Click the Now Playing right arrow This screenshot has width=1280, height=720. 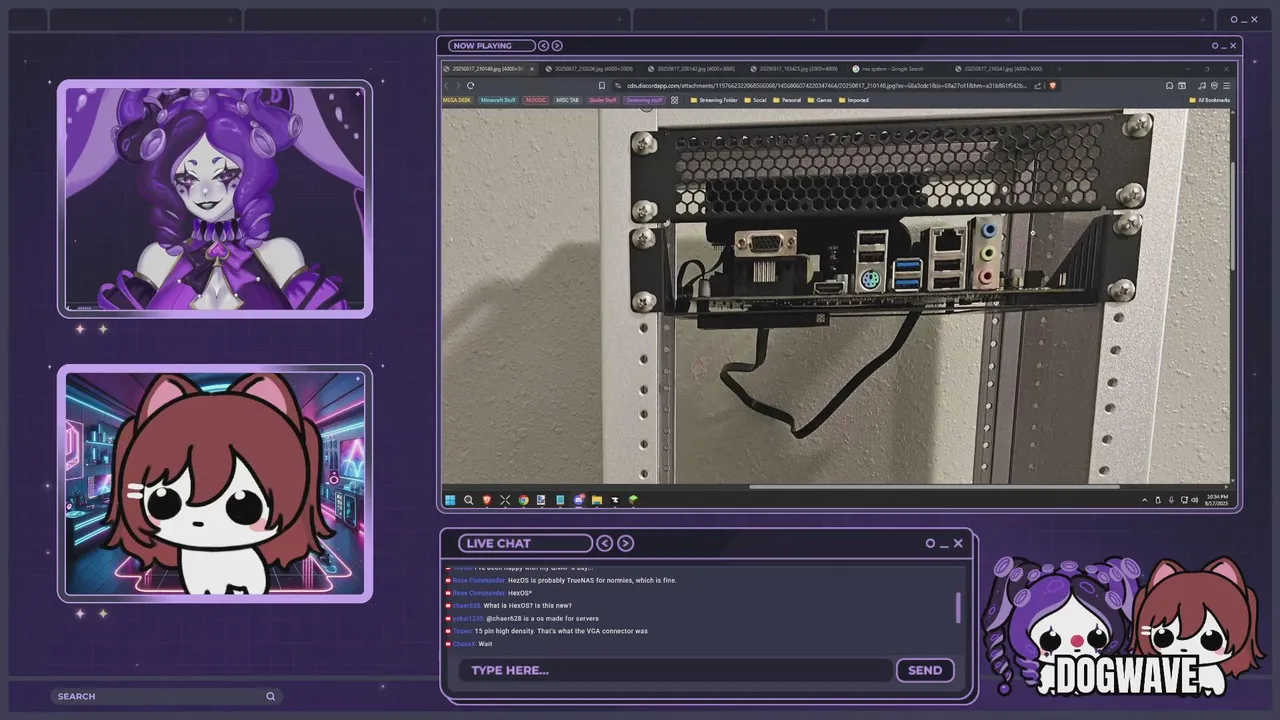(x=557, y=45)
